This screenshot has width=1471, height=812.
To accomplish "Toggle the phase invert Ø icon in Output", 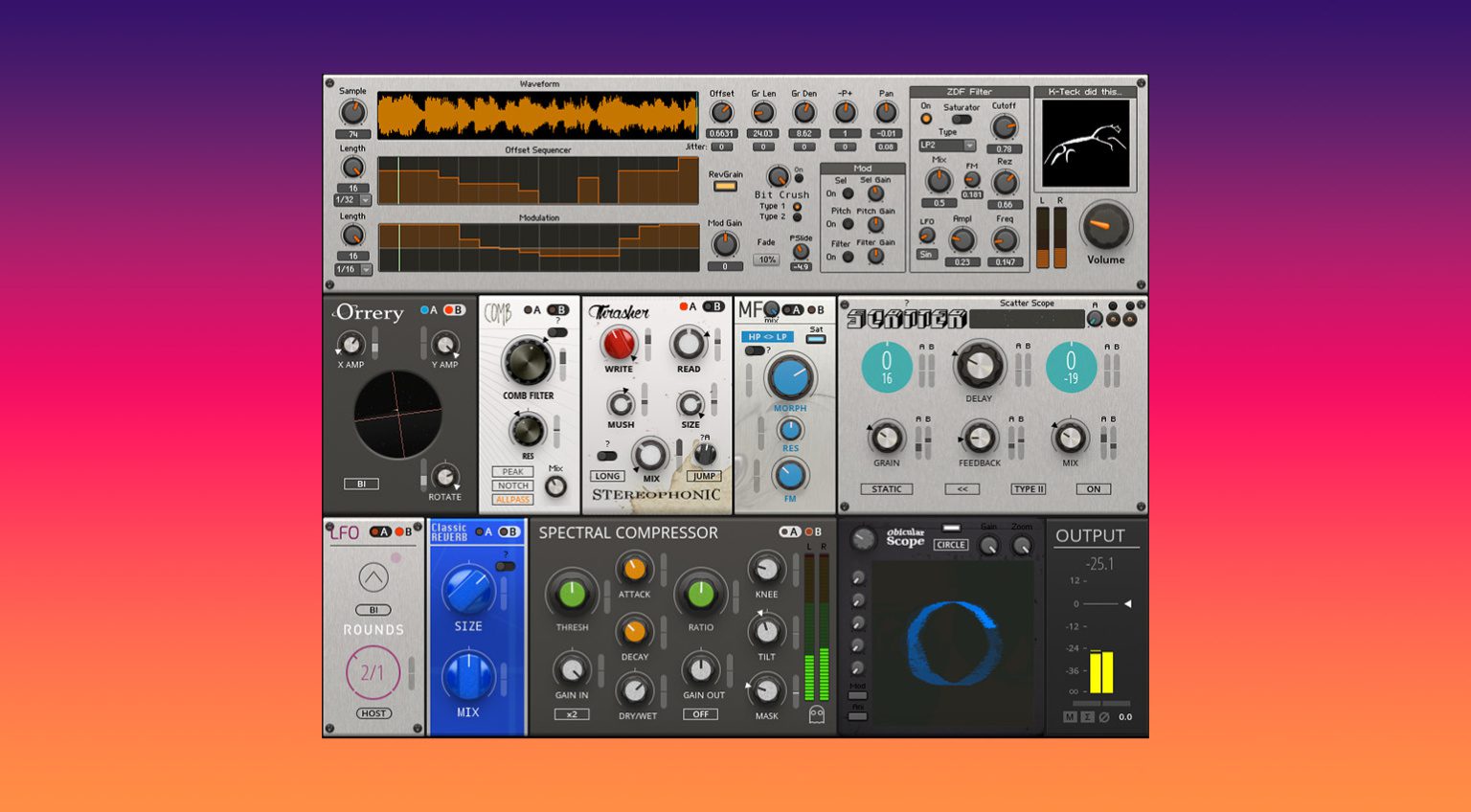I will click(1104, 716).
